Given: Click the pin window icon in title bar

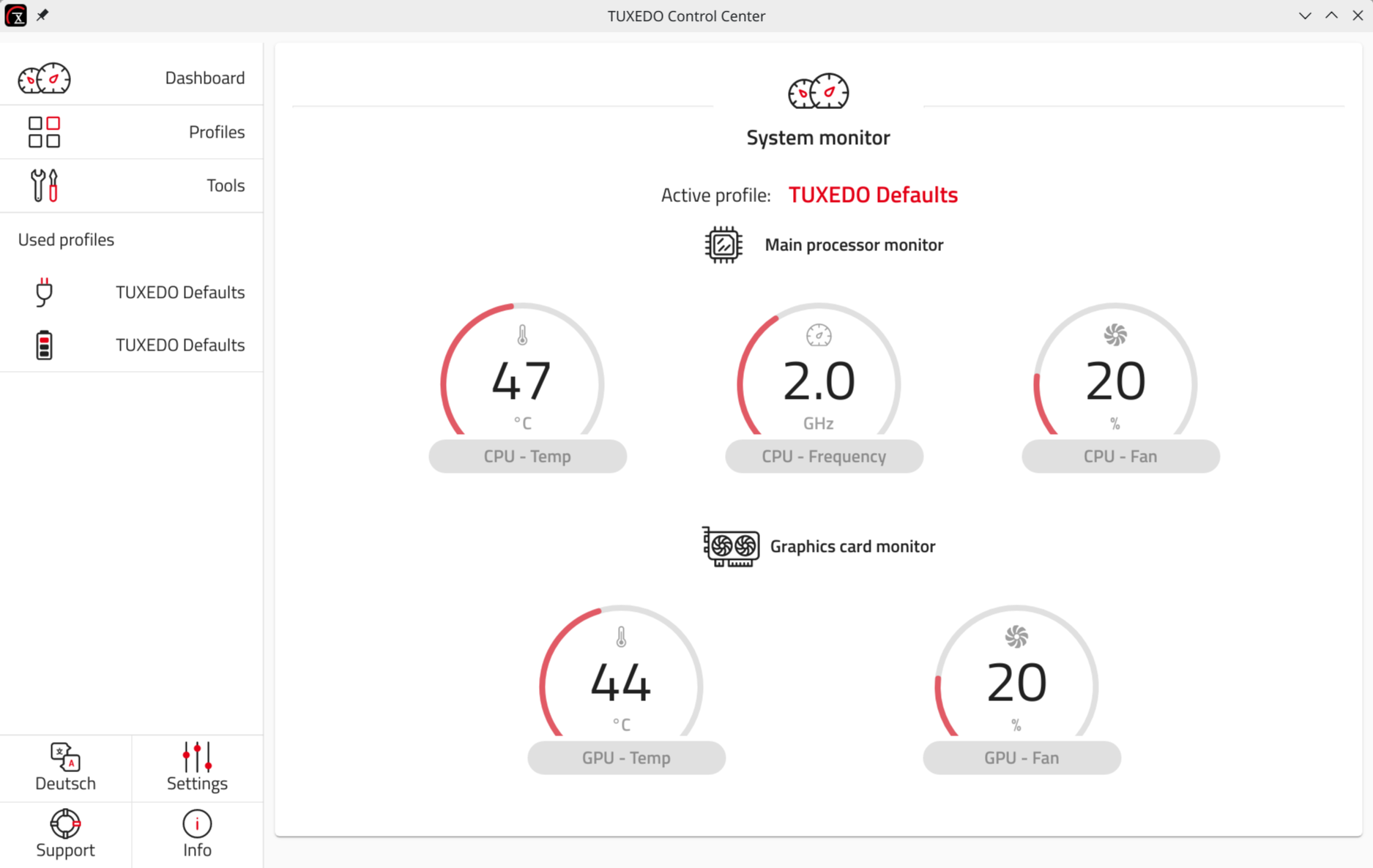Looking at the screenshot, I should (42, 15).
